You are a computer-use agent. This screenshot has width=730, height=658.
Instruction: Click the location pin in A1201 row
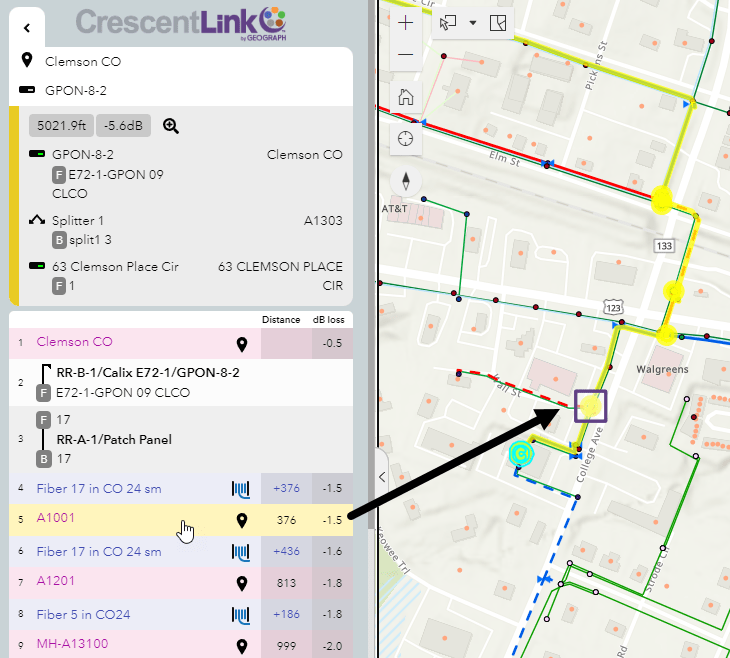coord(242,583)
